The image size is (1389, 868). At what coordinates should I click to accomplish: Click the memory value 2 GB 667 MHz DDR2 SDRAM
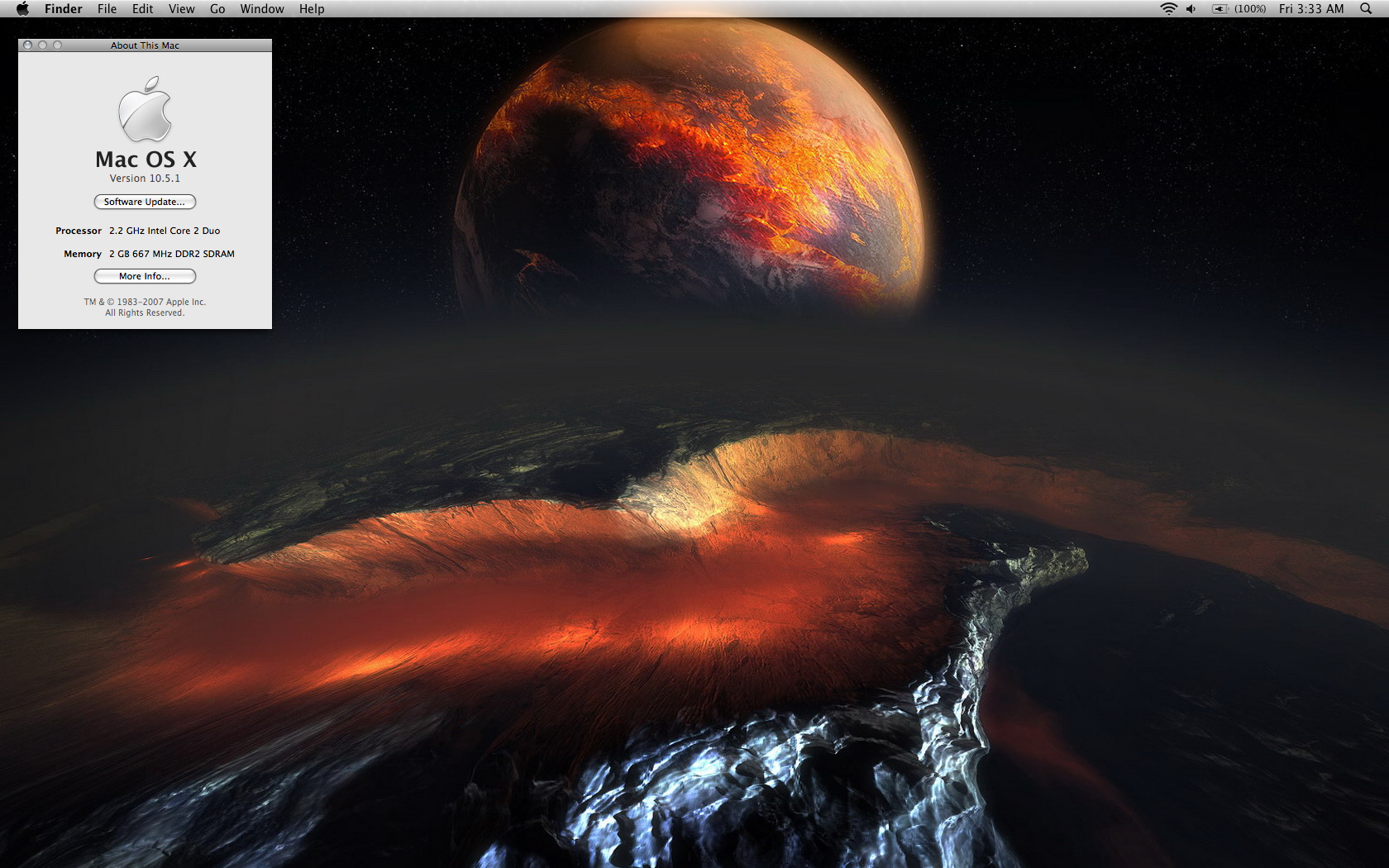tap(172, 254)
